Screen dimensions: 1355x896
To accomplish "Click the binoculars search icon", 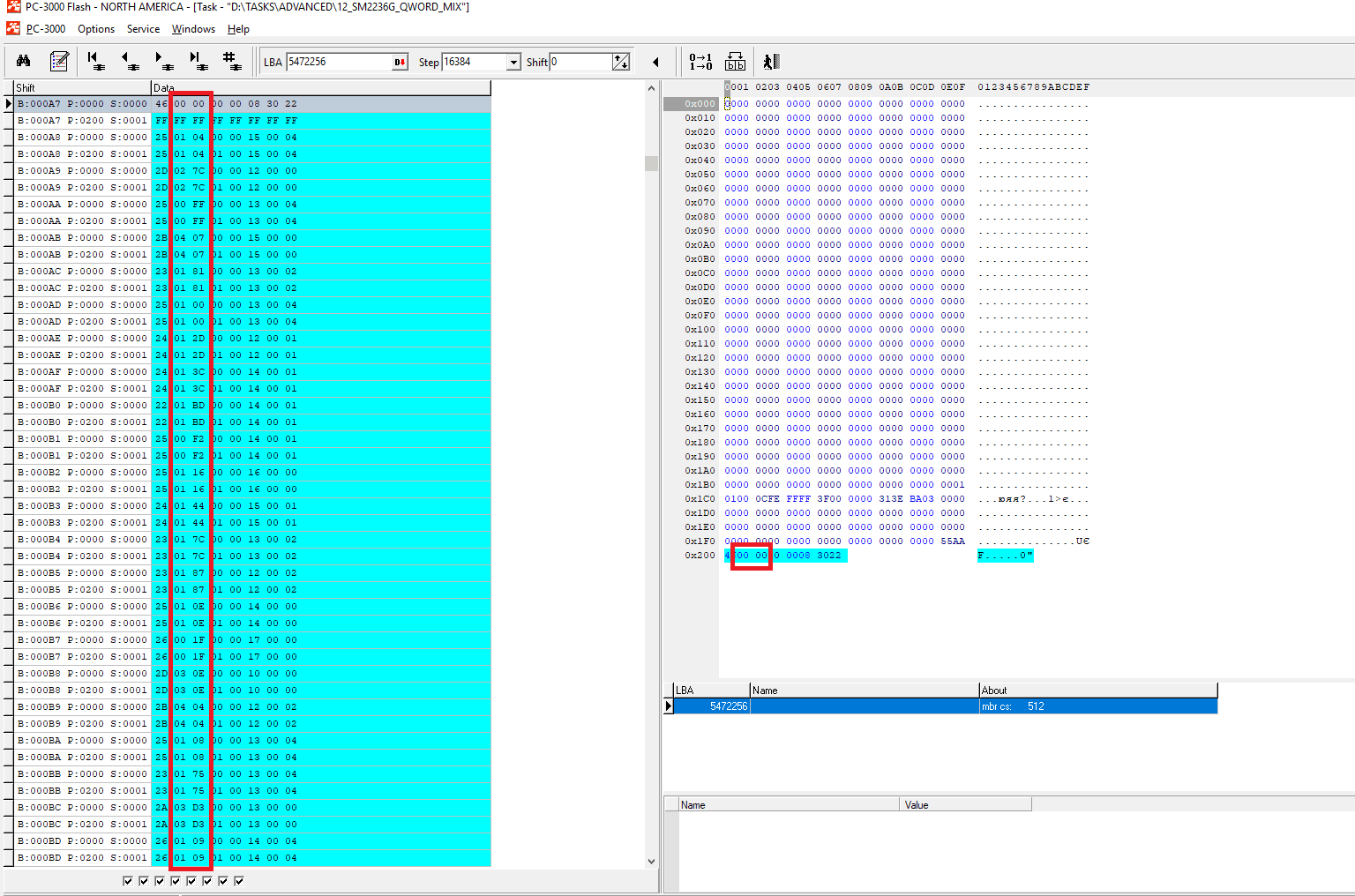I will (x=24, y=61).
